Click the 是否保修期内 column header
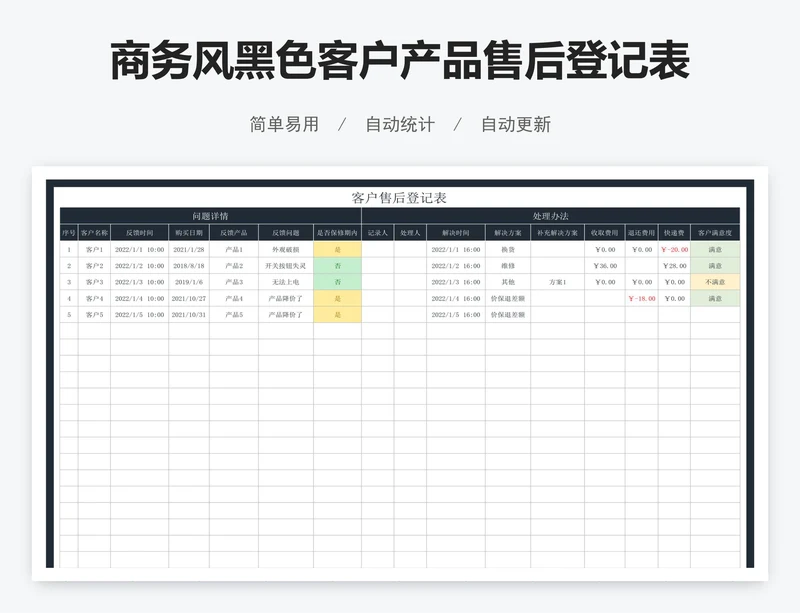The width and height of the screenshot is (800, 613). pos(337,233)
